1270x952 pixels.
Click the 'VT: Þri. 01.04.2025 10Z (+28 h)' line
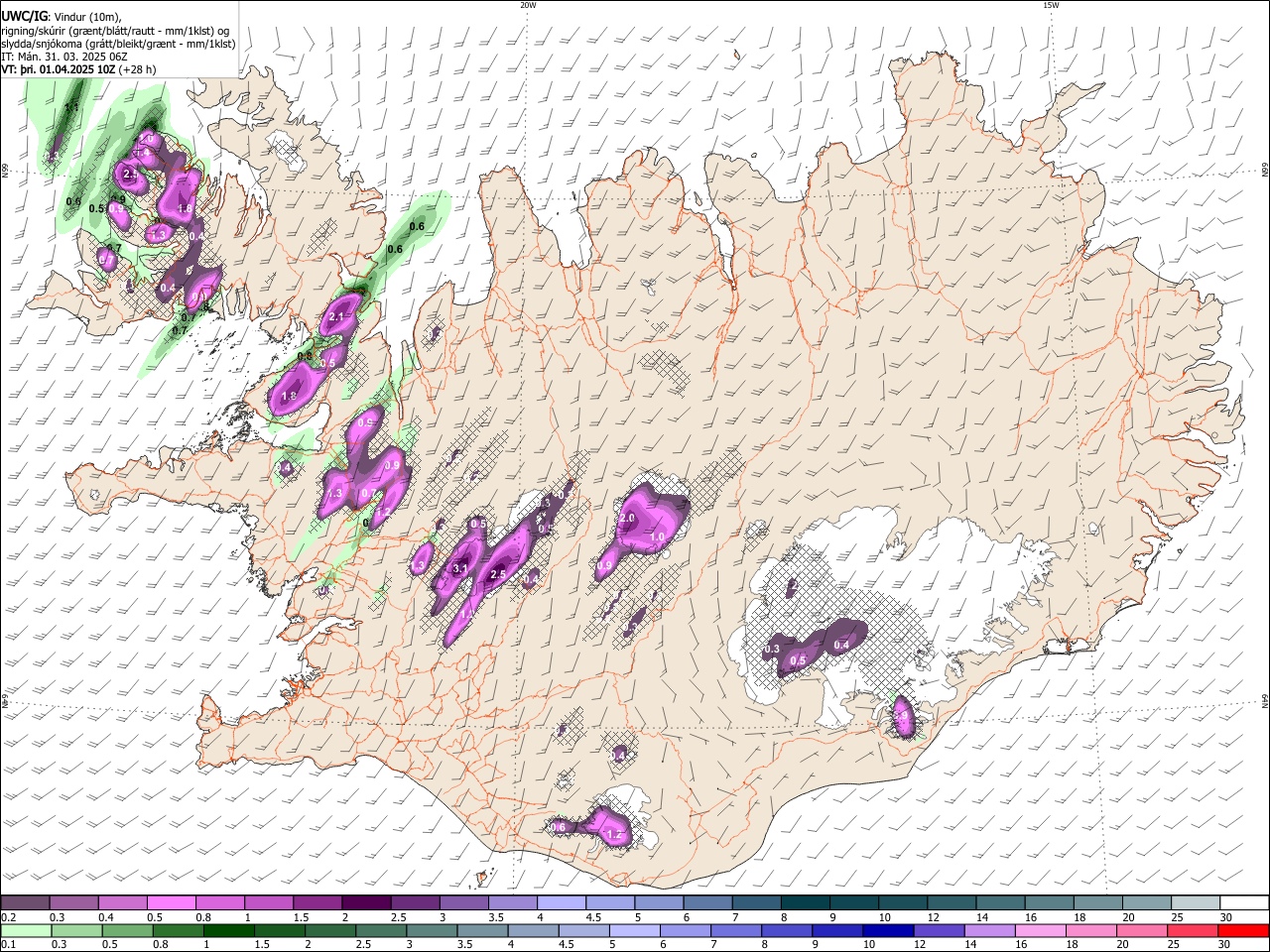(78, 70)
